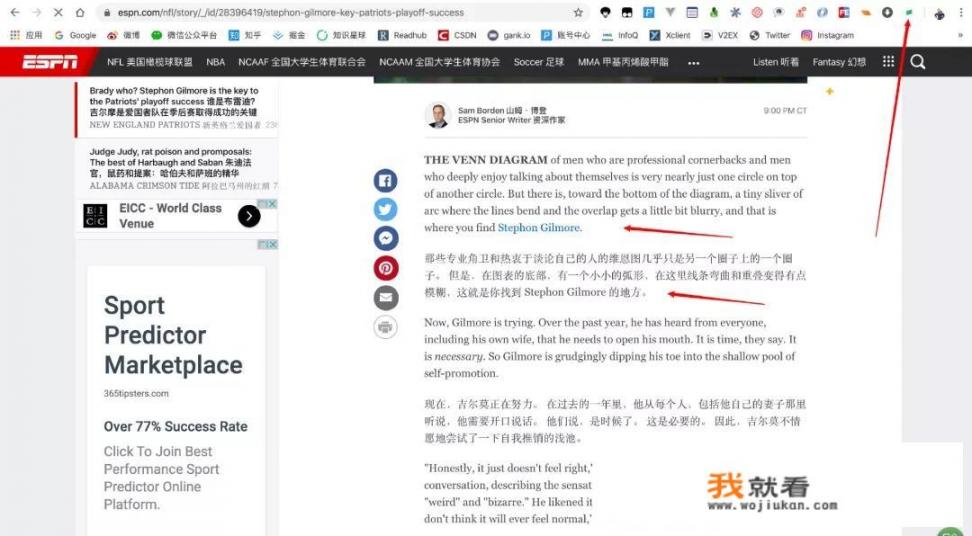
Task: Open the Soccer nav item
Action: coord(539,62)
